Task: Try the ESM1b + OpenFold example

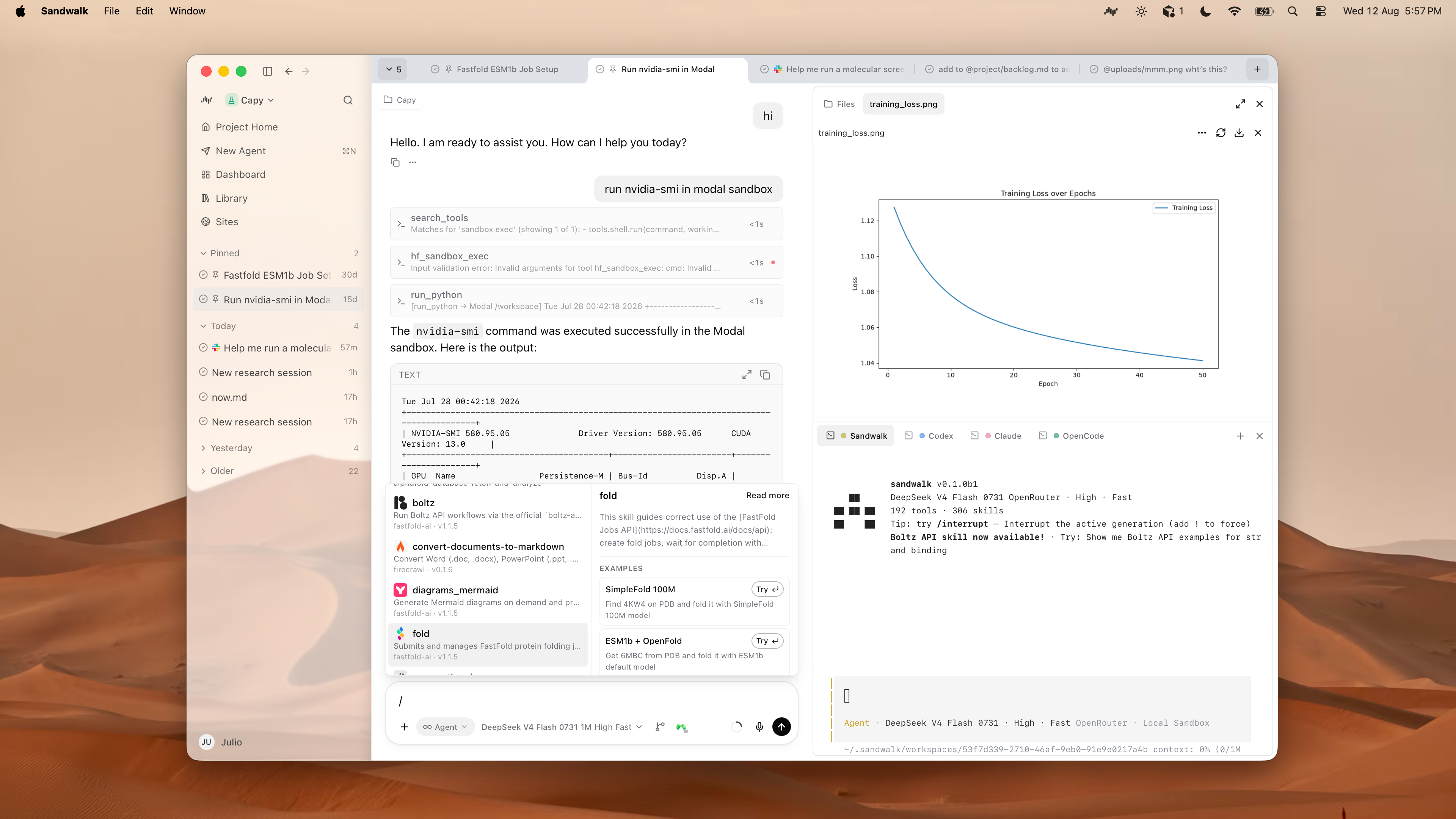Action: (x=767, y=640)
